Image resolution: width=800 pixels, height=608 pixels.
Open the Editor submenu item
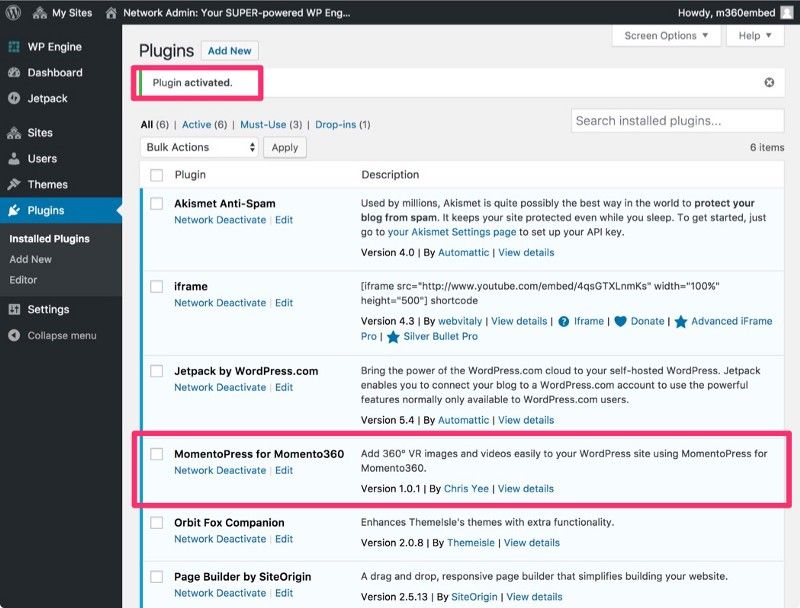point(23,280)
